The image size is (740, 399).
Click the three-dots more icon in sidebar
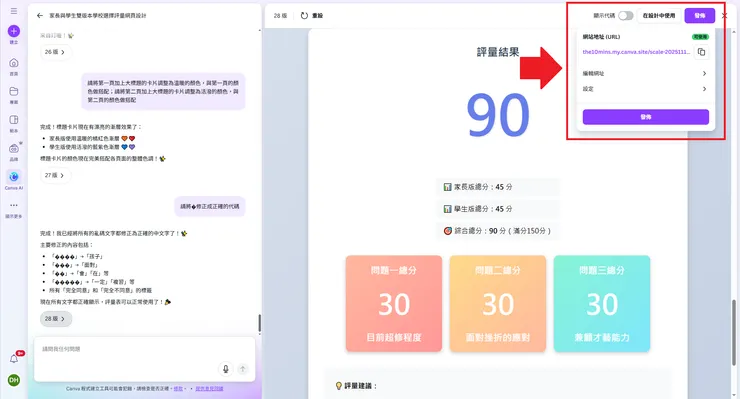[x=14, y=205]
